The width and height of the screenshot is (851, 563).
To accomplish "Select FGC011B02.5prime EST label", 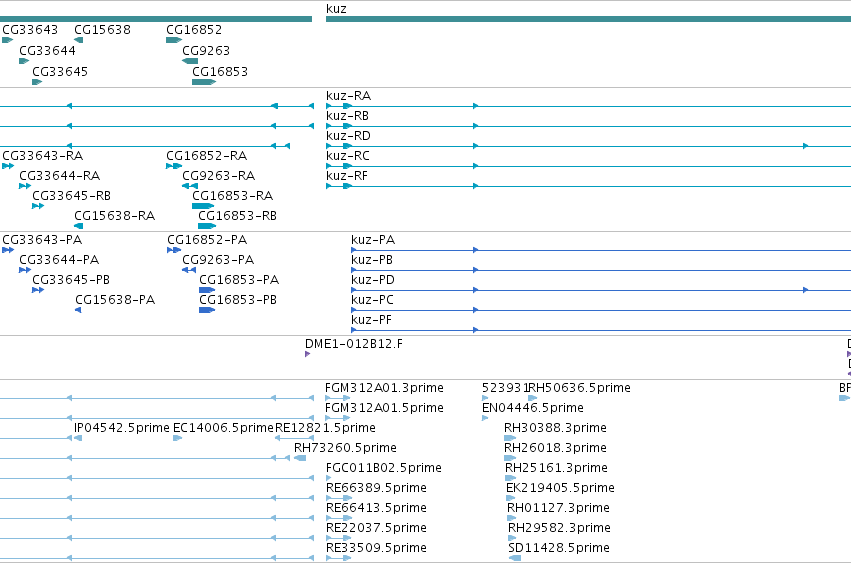I will pyautogui.click(x=384, y=468).
